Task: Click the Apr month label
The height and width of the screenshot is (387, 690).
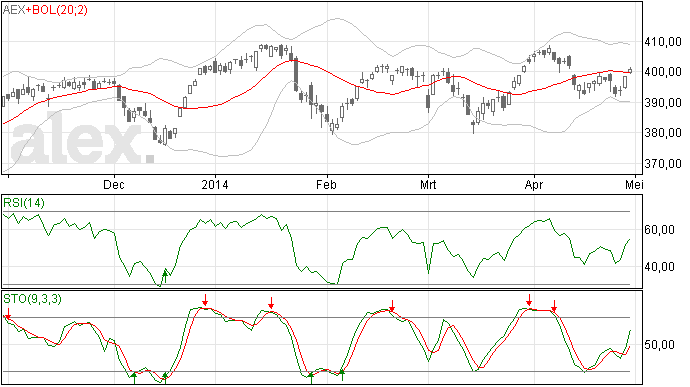Action: pos(534,184)
